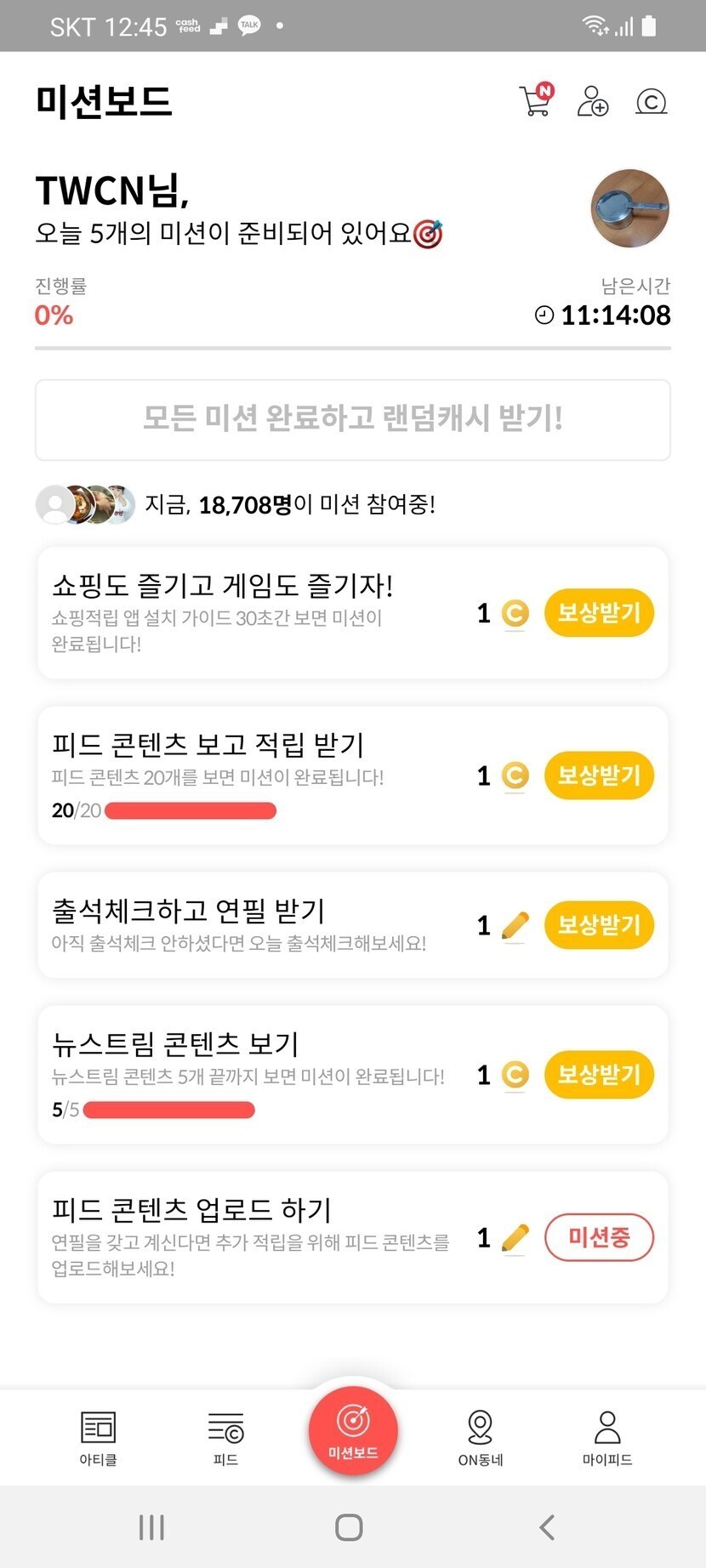Claim pencil reward for 출석체크 mission
This screenshot has height=1568, width=706.
point(599,925)
